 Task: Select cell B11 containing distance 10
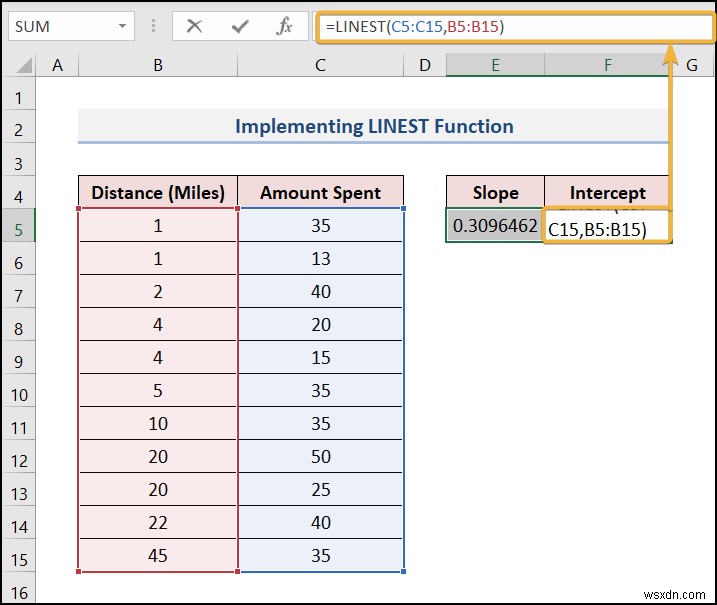tap(158, 423)
